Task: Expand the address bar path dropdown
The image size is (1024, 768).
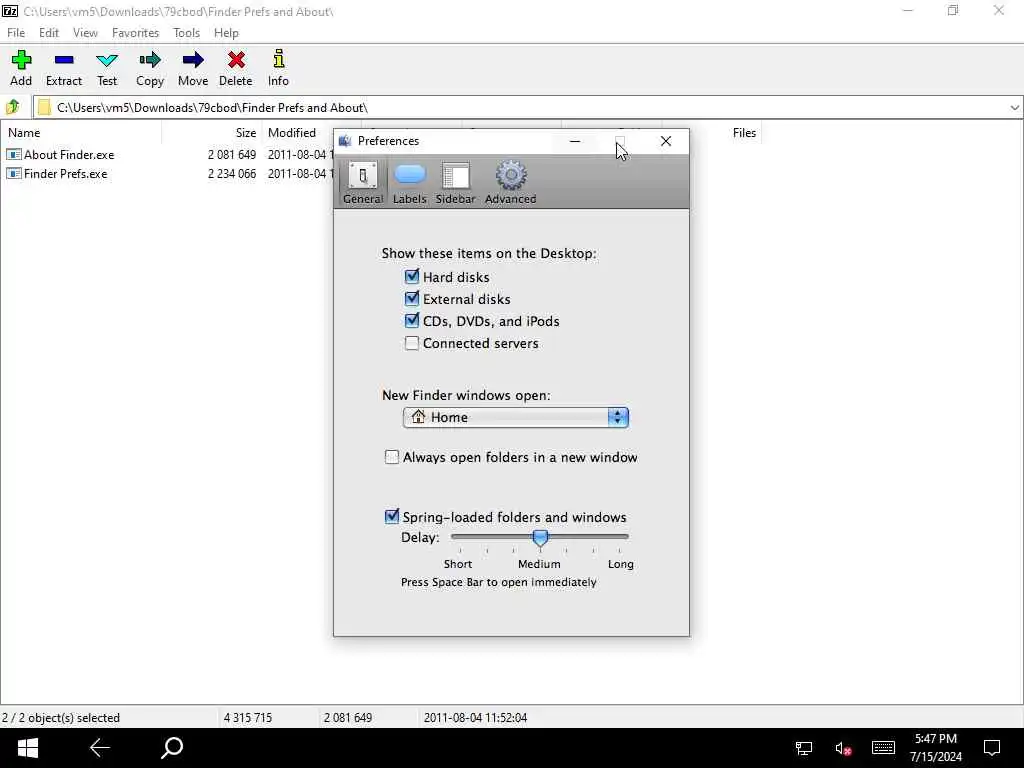Action: click(1014, 108)
